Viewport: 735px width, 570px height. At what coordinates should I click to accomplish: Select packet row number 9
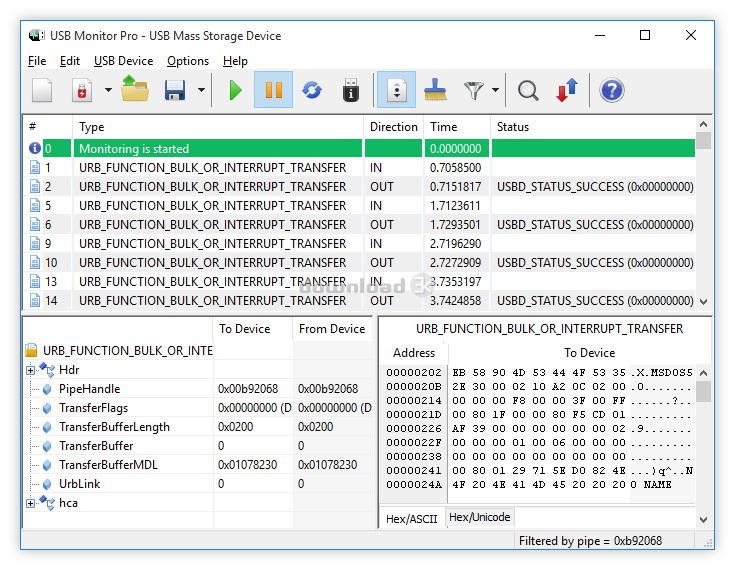360,244
